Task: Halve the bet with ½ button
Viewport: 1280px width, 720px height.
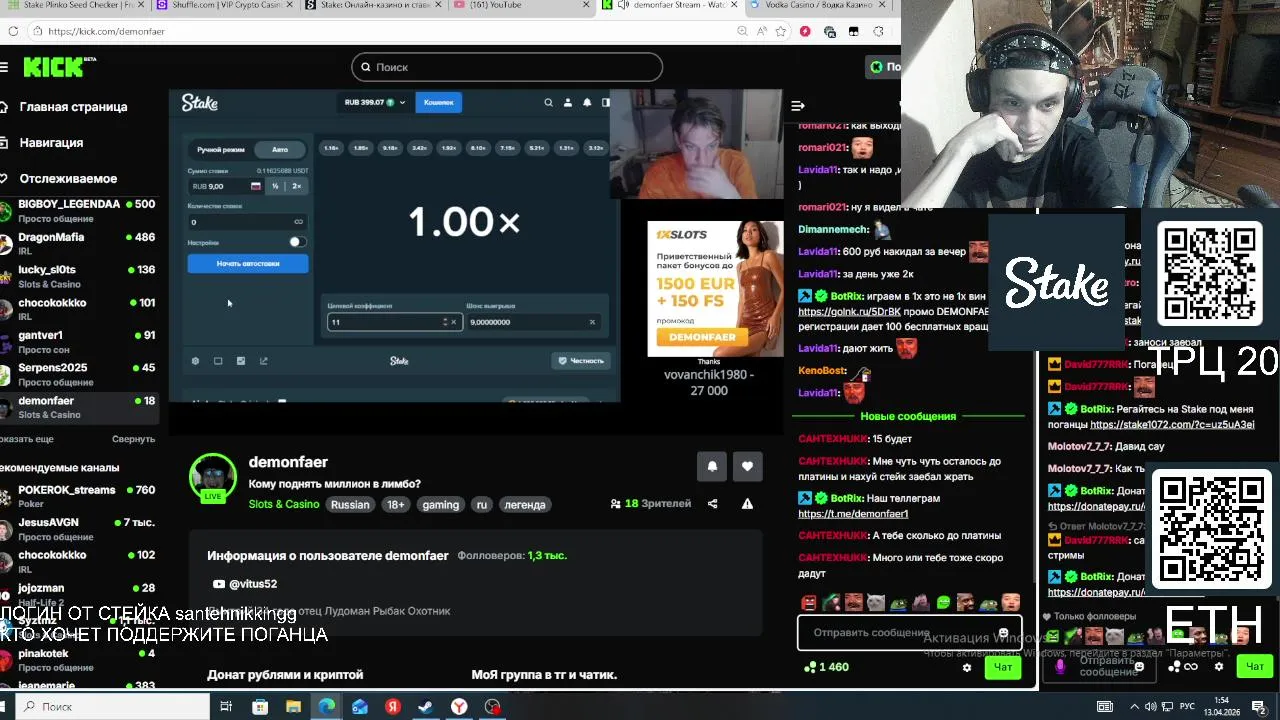Action: tap(275, 186)
